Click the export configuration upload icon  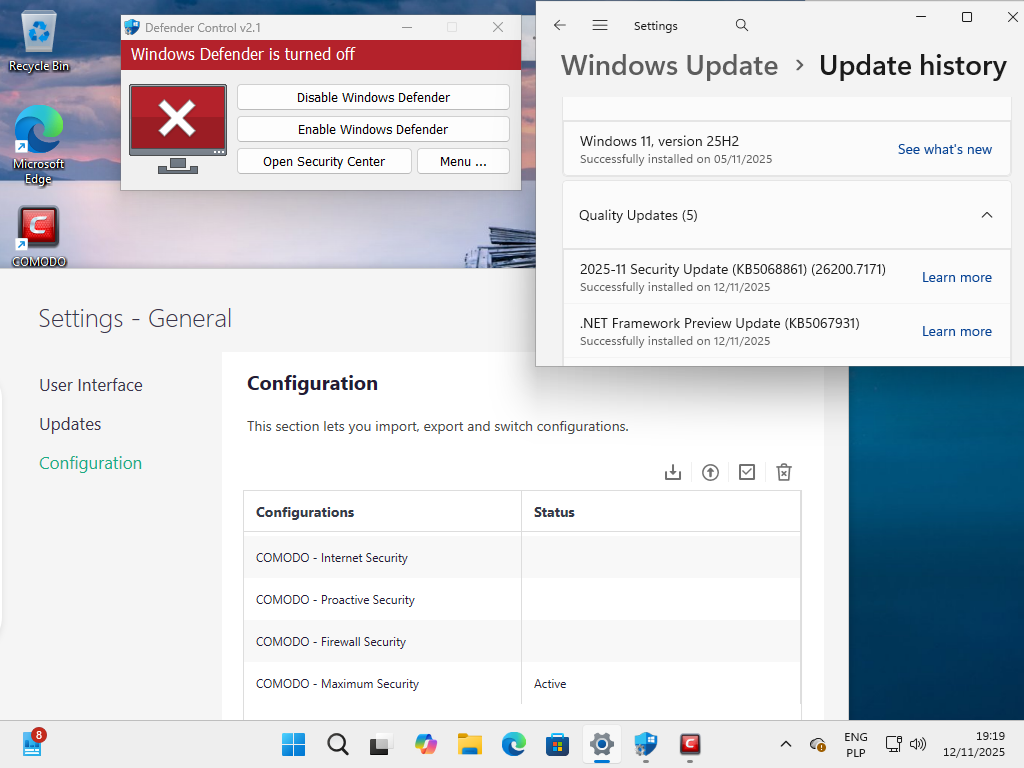click(710, 472)
